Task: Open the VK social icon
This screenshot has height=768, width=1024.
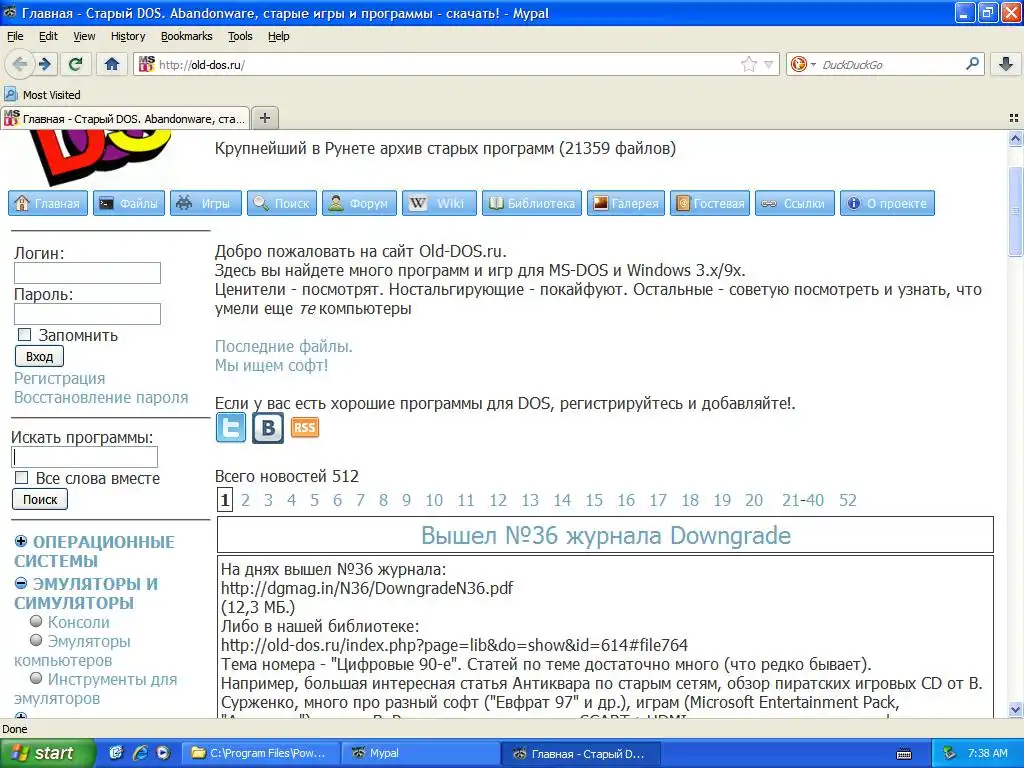Action: pyautogui.click(x=268, y=428)
